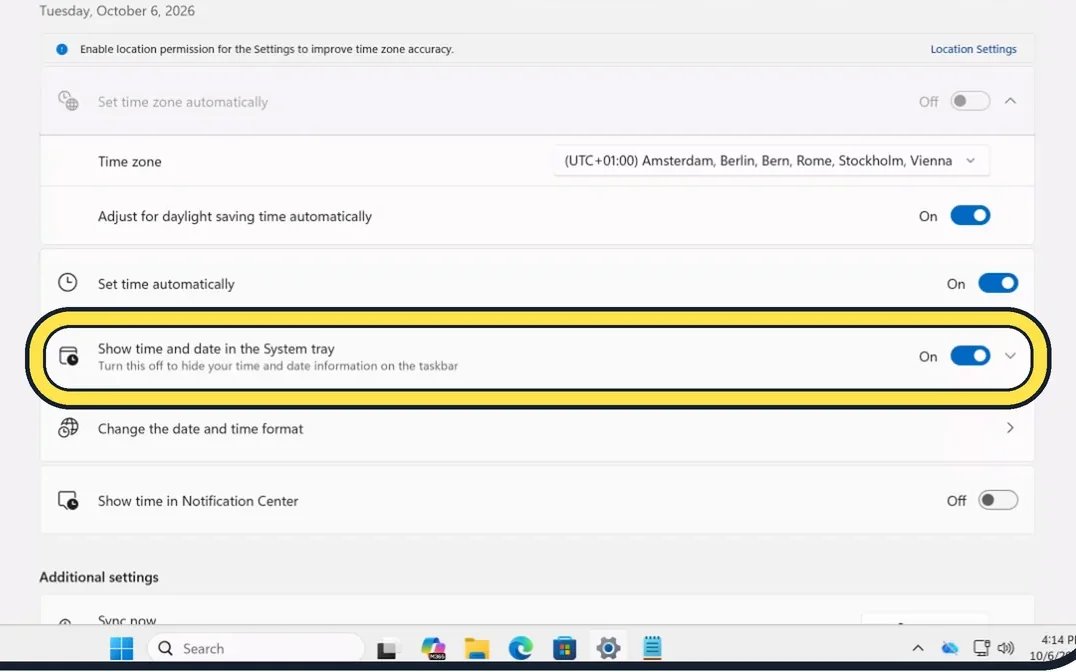The width and height of the screenshot is (1076, 672).
Task: Click 'Turn this off to hide your time' description
Action: coord(278,366)
